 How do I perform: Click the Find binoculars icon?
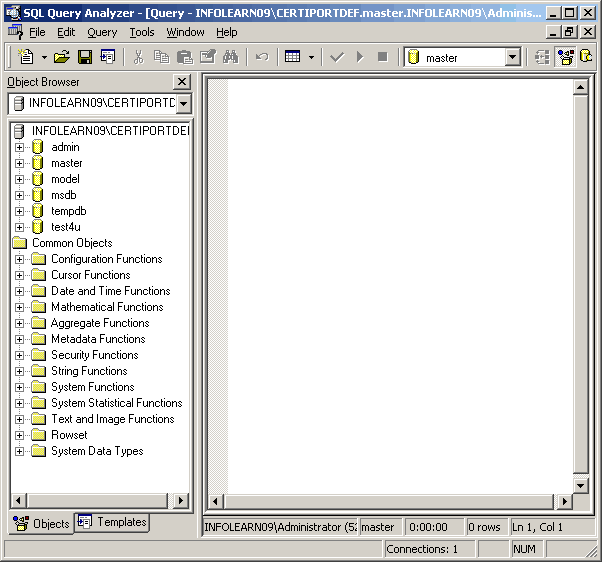click(231, 57)
